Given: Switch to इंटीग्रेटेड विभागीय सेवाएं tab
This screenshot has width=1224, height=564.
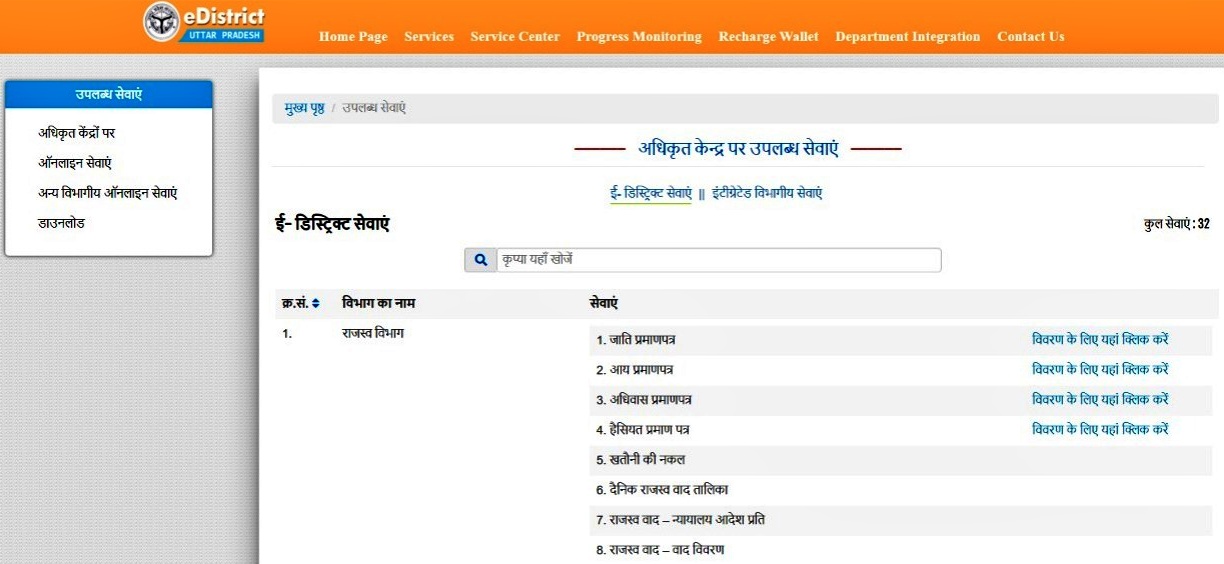Looking at the screenshot, I should (767, 193).
